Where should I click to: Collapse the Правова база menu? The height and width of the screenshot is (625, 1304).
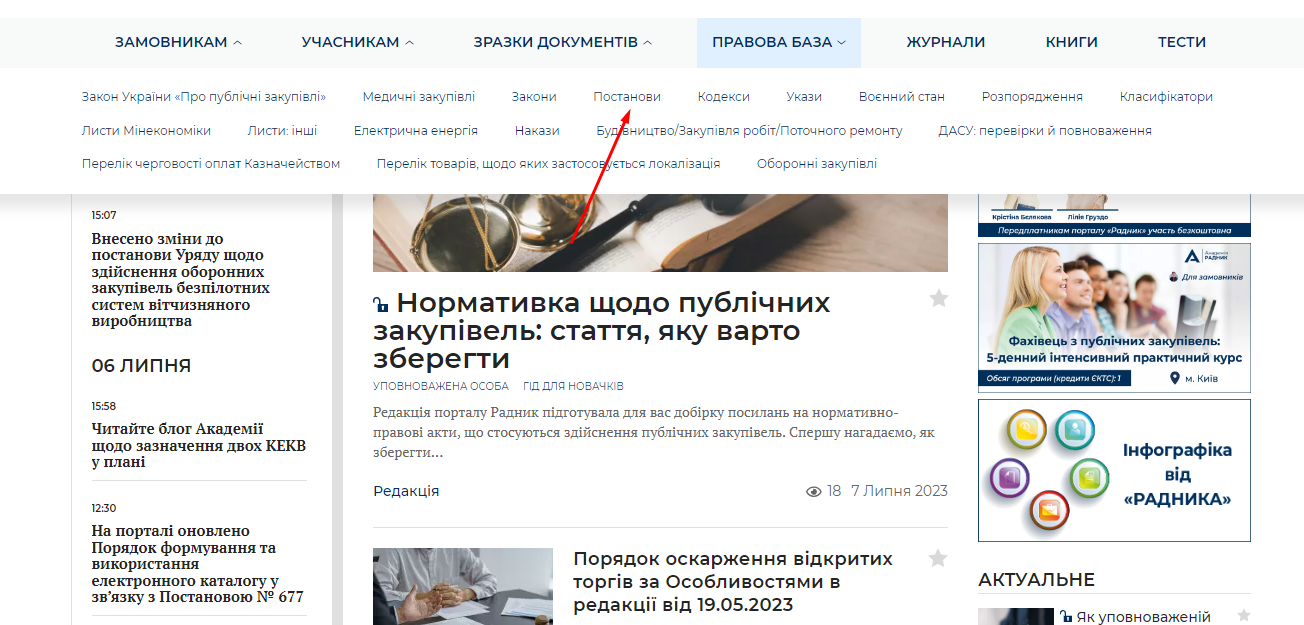click(778, 42)
